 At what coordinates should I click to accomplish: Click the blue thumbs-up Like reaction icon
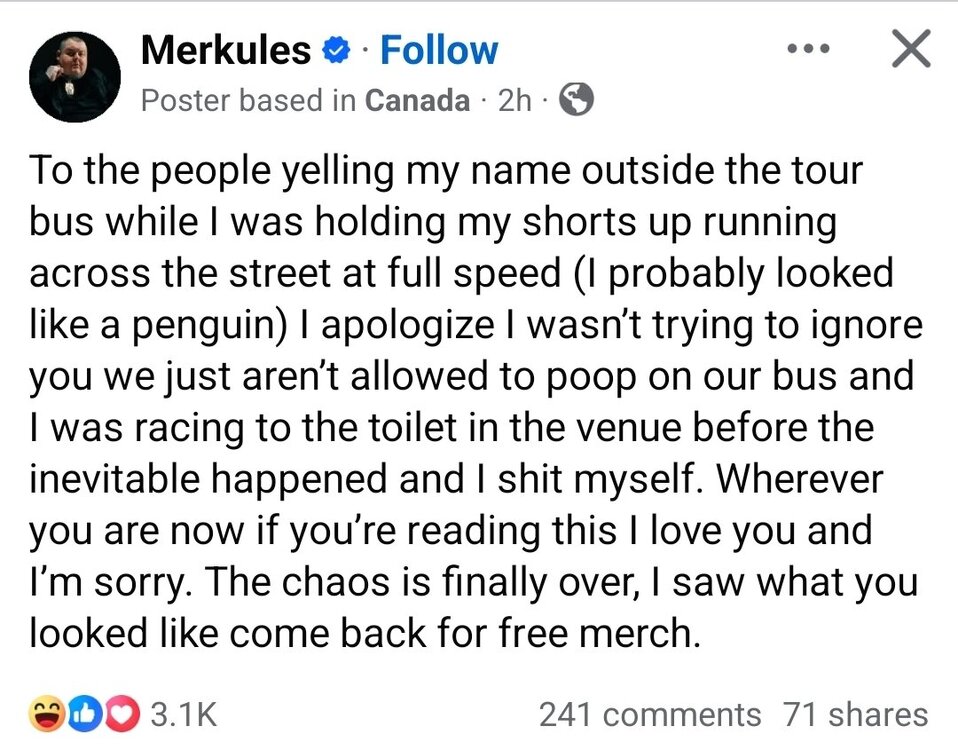pyautogui.click(x=82, y=714)
